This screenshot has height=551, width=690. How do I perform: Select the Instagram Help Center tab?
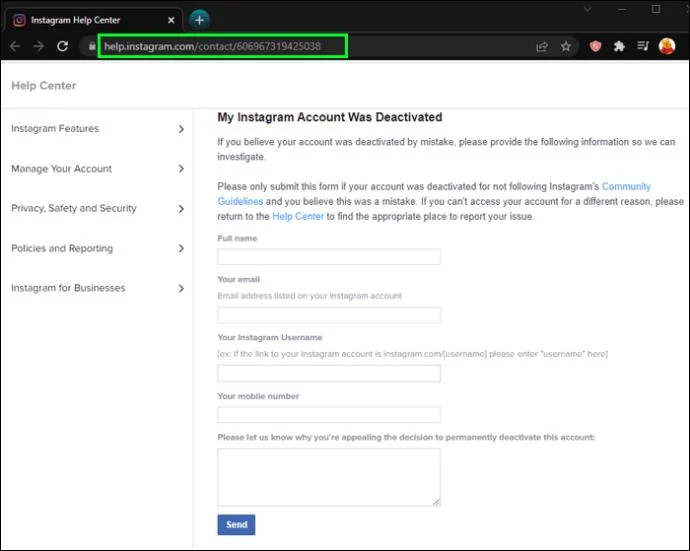click(93, 20)
